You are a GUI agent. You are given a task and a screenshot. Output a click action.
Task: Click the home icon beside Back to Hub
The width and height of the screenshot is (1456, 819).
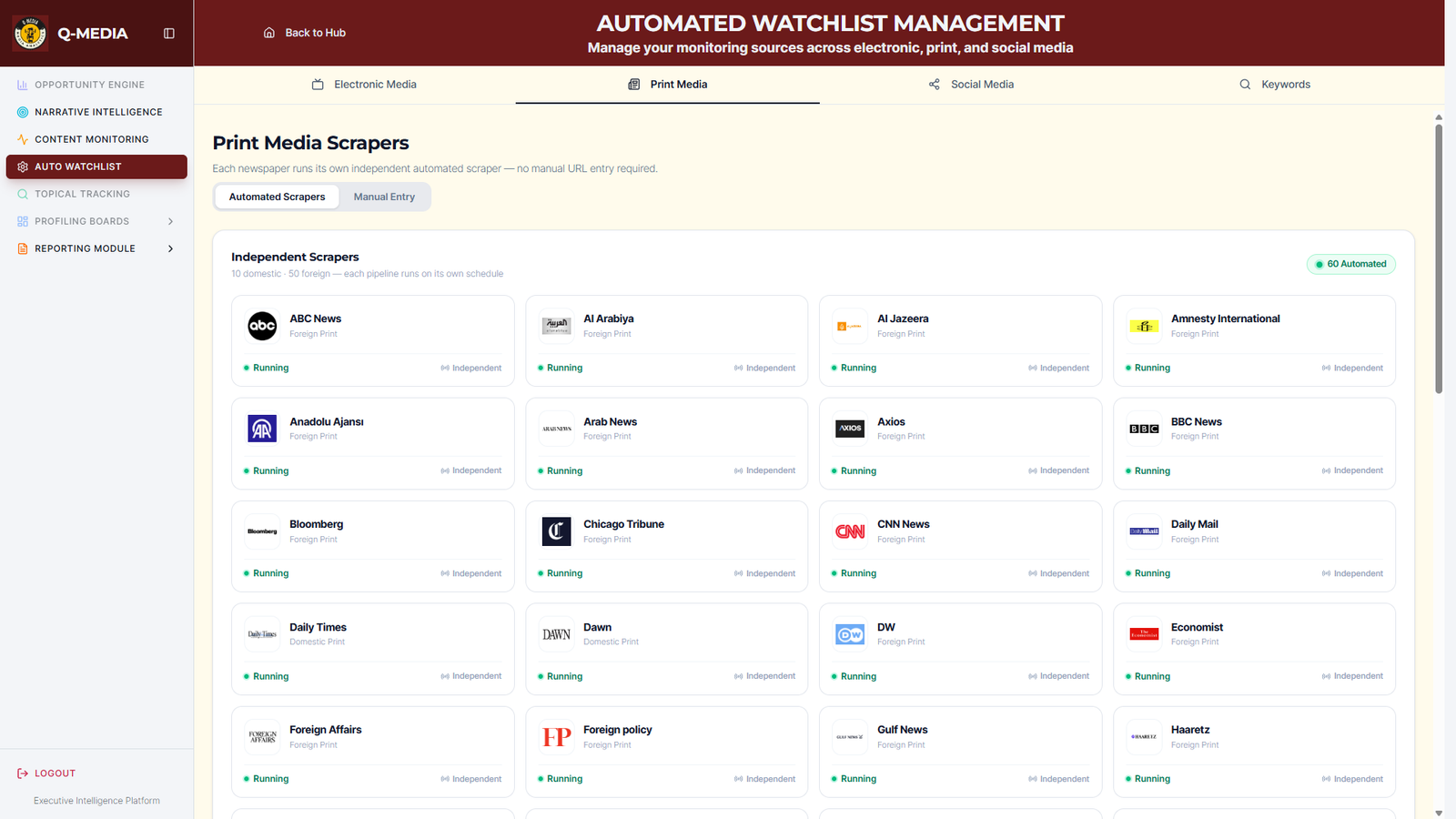coord(269,33)
